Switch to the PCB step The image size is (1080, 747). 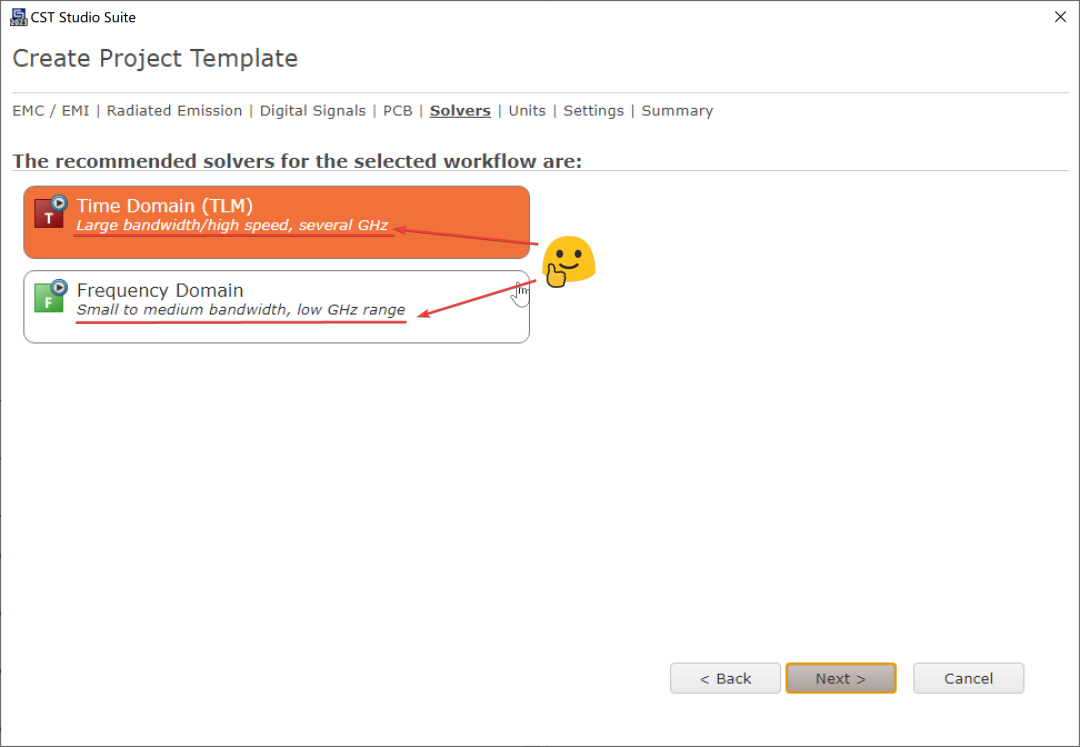tap(397, 111)
